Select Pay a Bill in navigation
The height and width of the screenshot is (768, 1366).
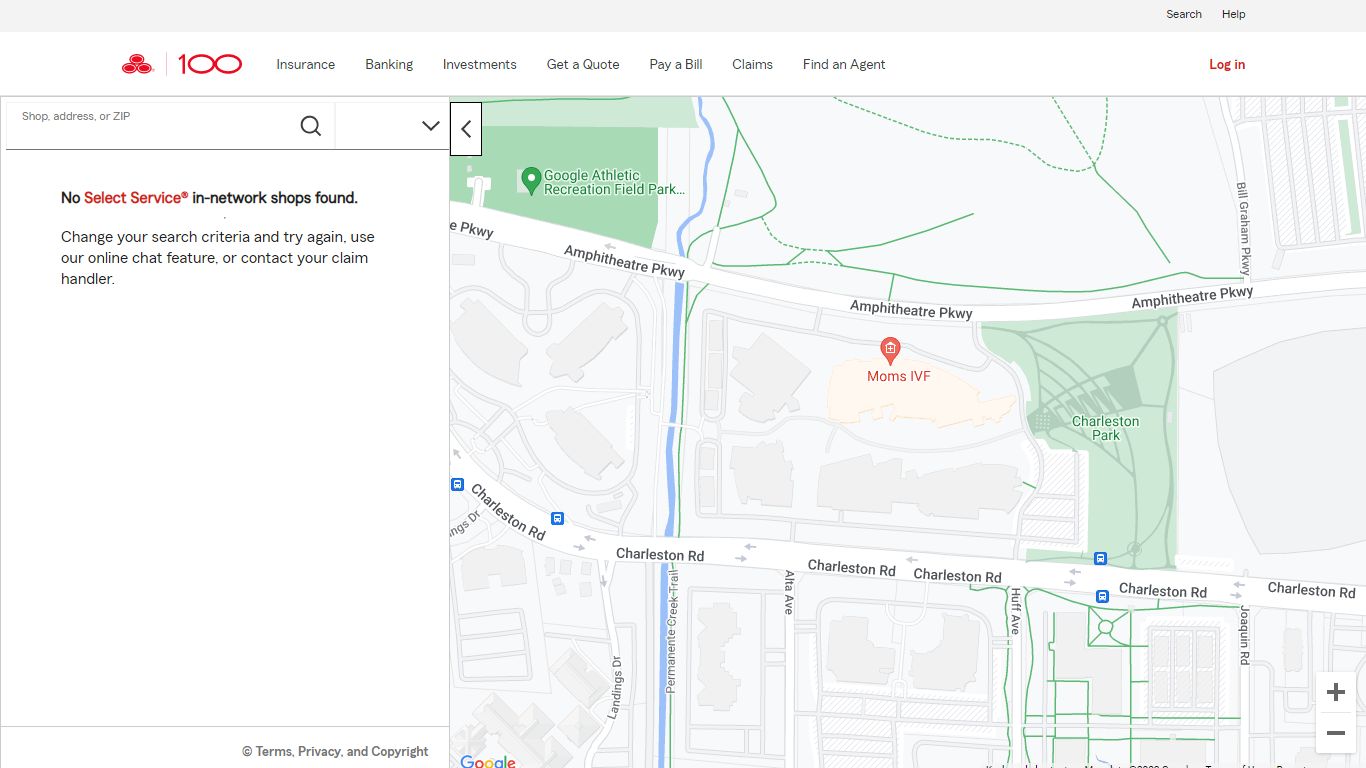point(676,64)
